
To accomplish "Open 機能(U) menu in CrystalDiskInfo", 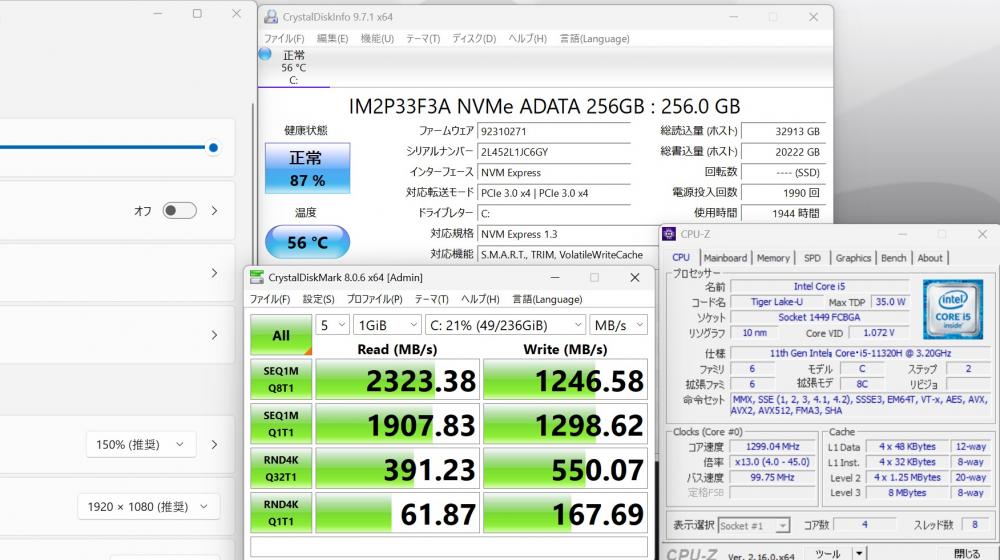I will click(377, 38).
